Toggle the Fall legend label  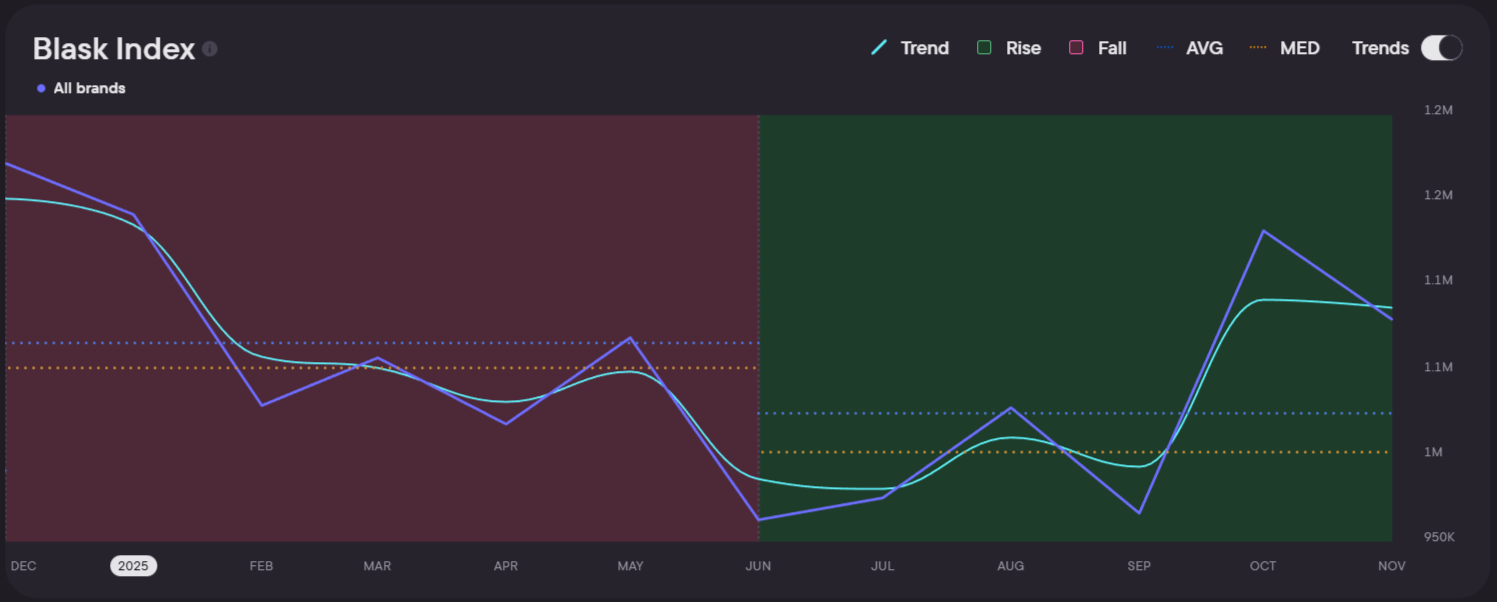pos(1112,48)
